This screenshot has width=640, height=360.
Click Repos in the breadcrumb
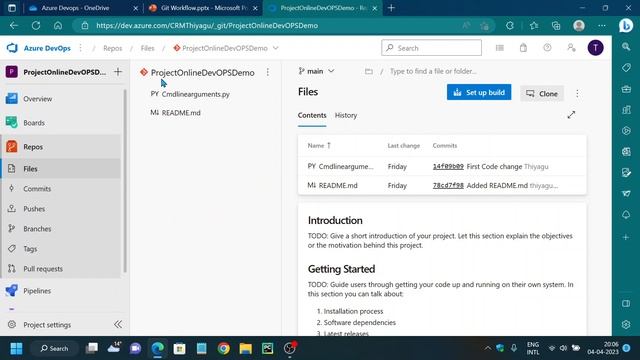113,48
